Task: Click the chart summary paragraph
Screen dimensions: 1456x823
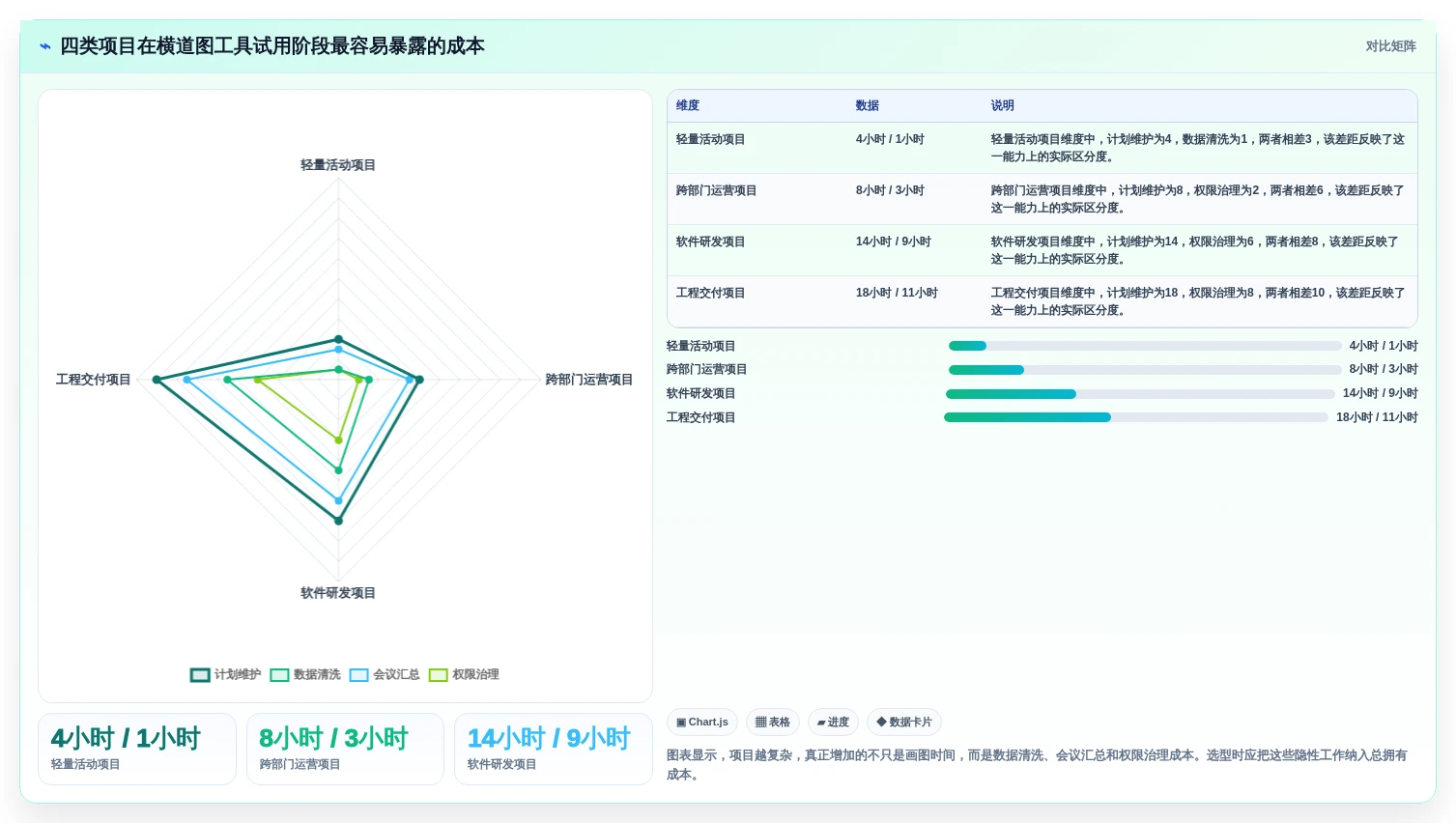Action: [x=1042, y=765]
